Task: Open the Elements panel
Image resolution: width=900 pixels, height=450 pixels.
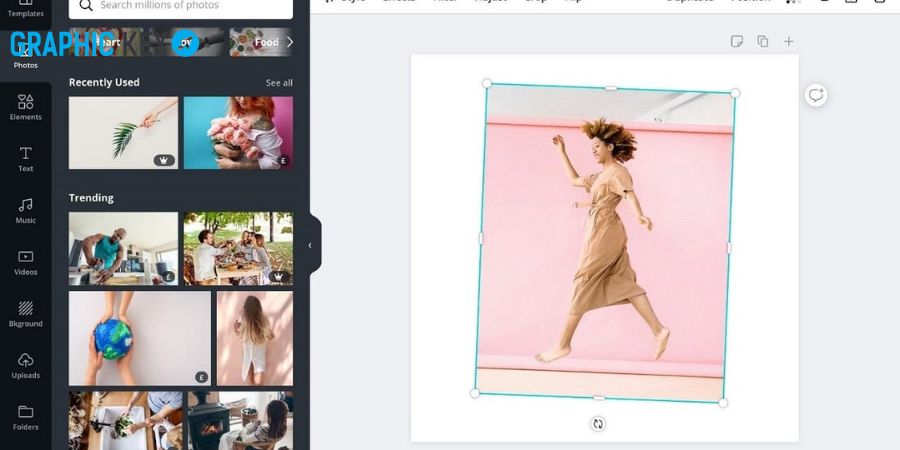Action: (26, 107)
